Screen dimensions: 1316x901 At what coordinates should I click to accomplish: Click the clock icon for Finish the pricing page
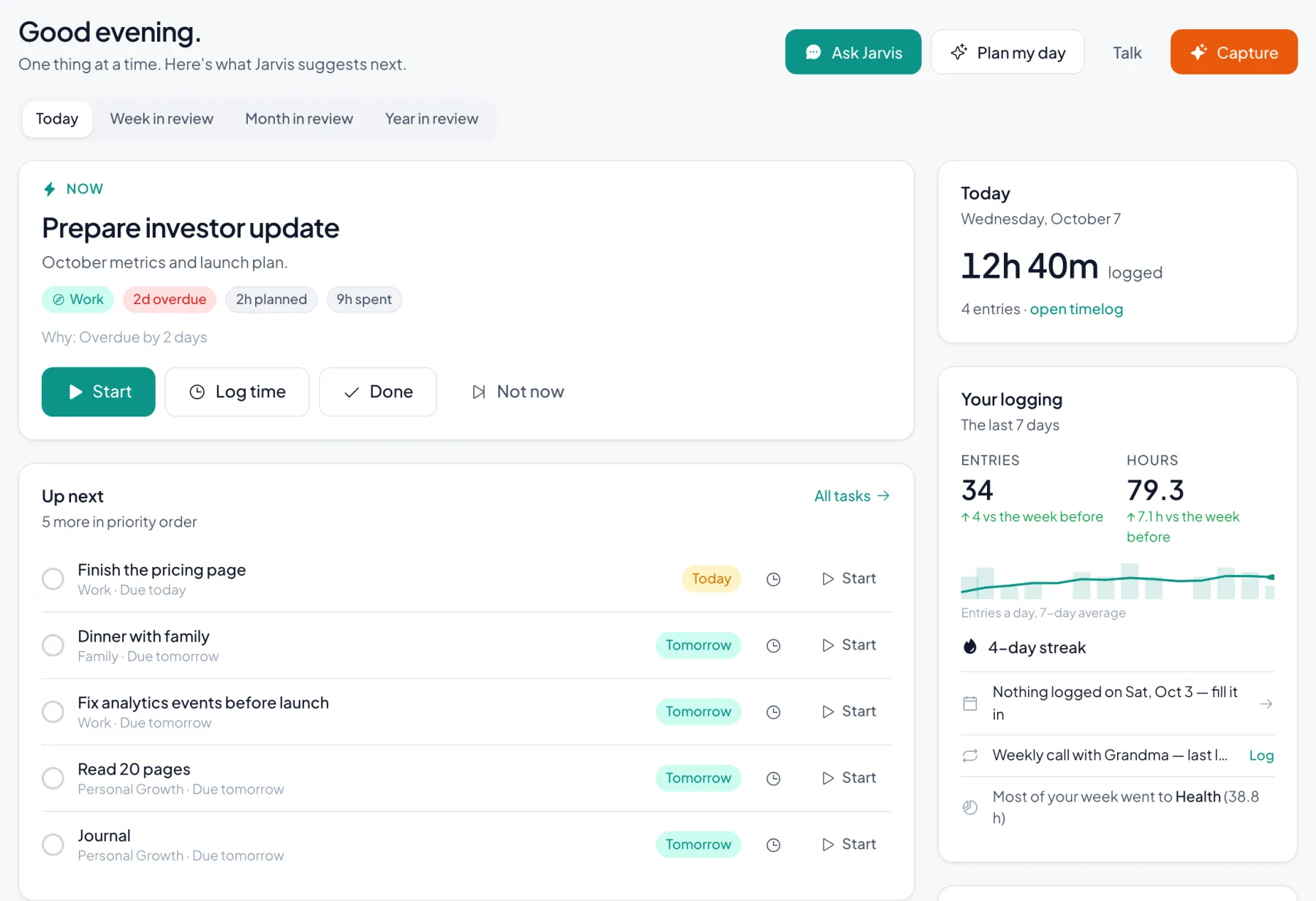point(774,579)
